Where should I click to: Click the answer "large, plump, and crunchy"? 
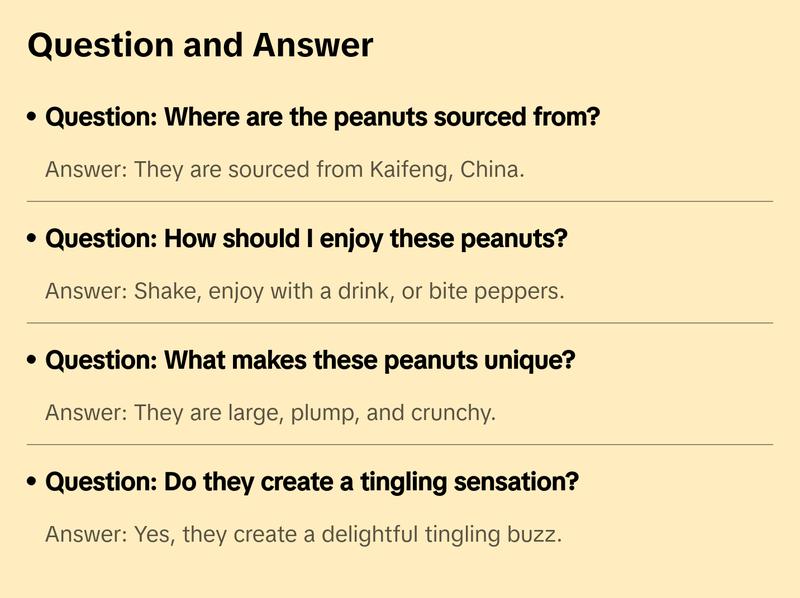coord(270,413)
